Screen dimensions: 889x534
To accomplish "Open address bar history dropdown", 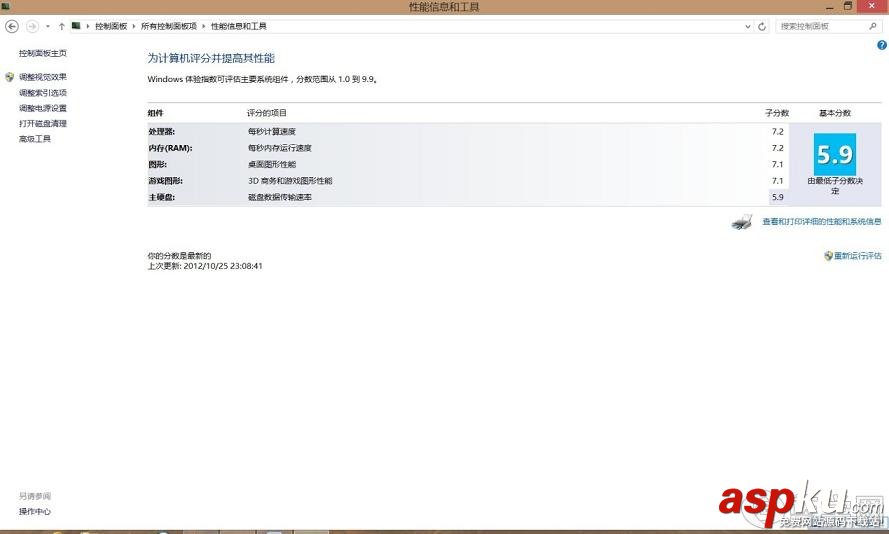I will [748, 26].
